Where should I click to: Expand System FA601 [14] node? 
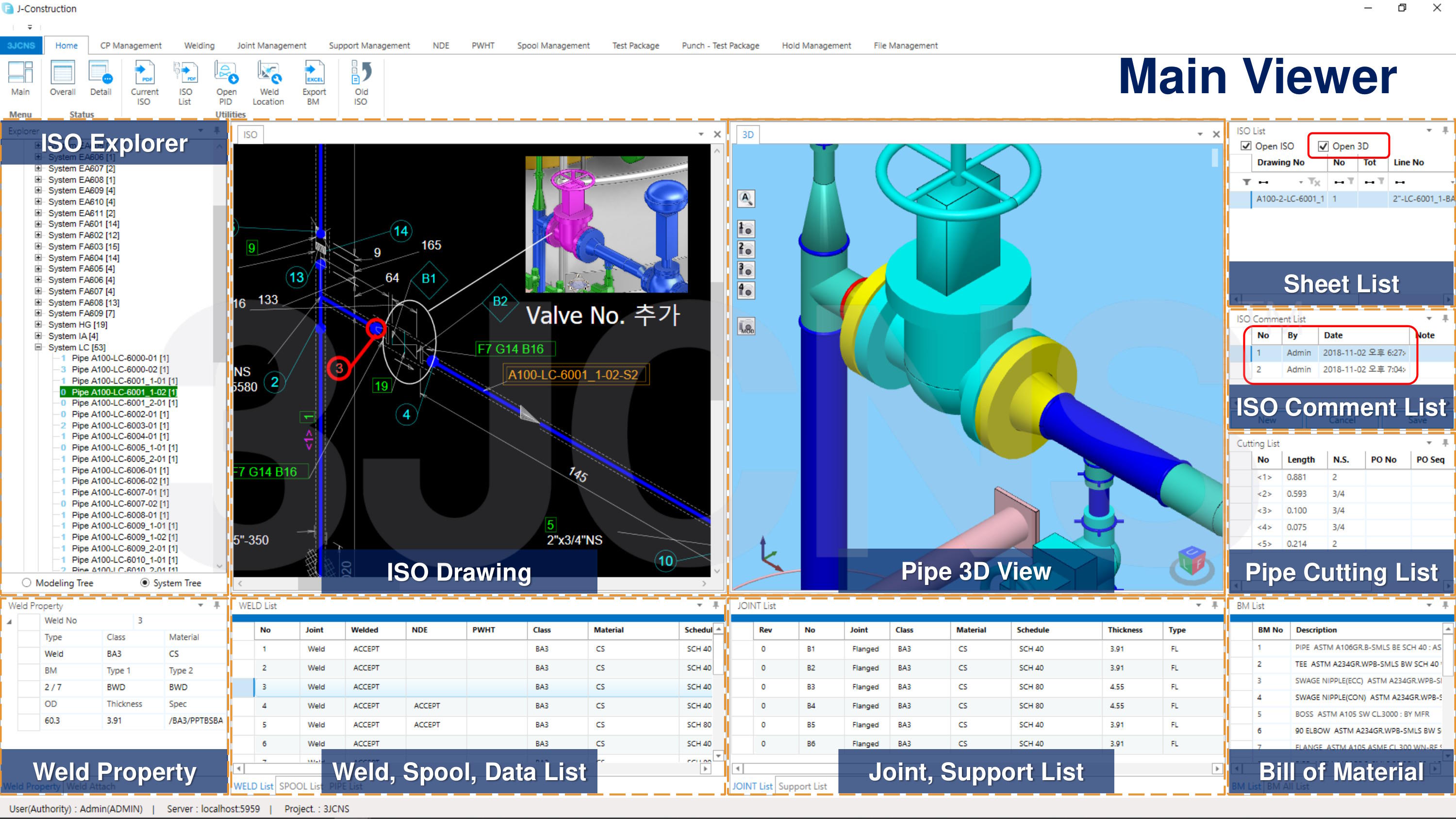pyautogui.click(x=38, y=224)
